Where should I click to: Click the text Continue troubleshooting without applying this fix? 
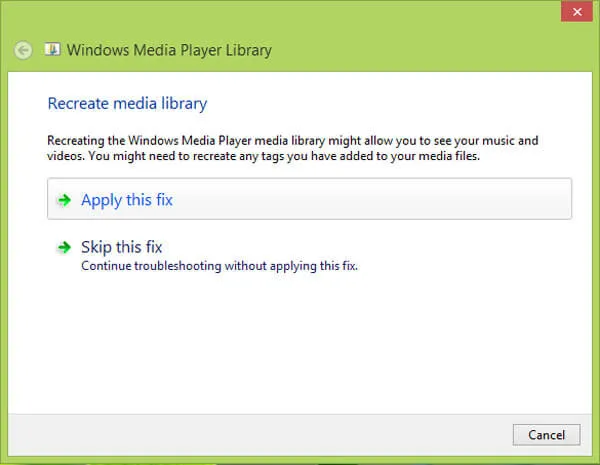[219, 266]
